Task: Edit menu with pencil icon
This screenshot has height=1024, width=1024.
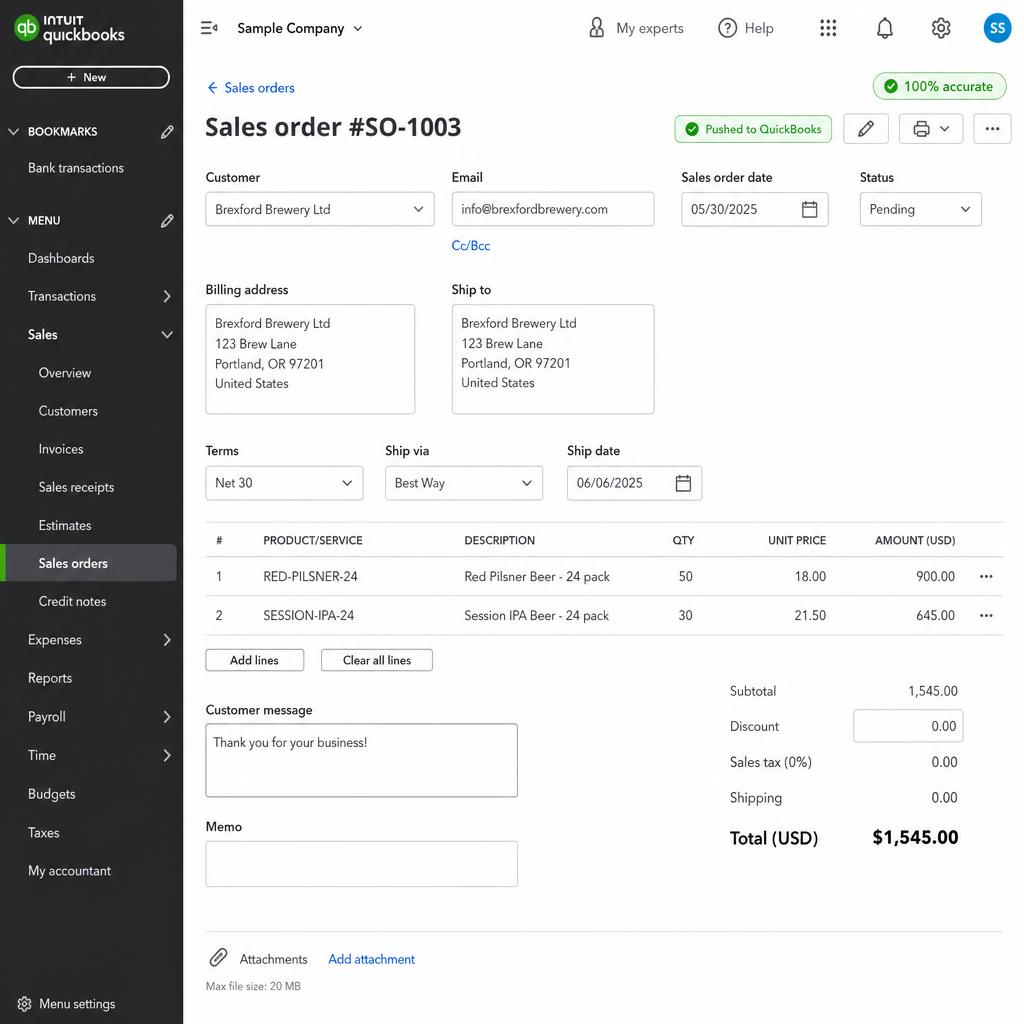Action: pyautogui.click(x=167, y=221)
